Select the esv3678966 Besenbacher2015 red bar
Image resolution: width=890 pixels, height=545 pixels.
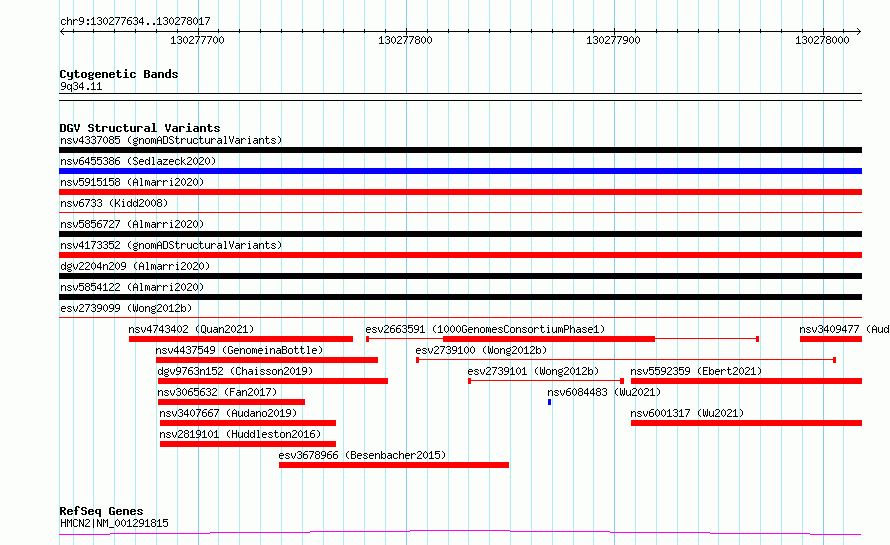(x=394, y=465)
